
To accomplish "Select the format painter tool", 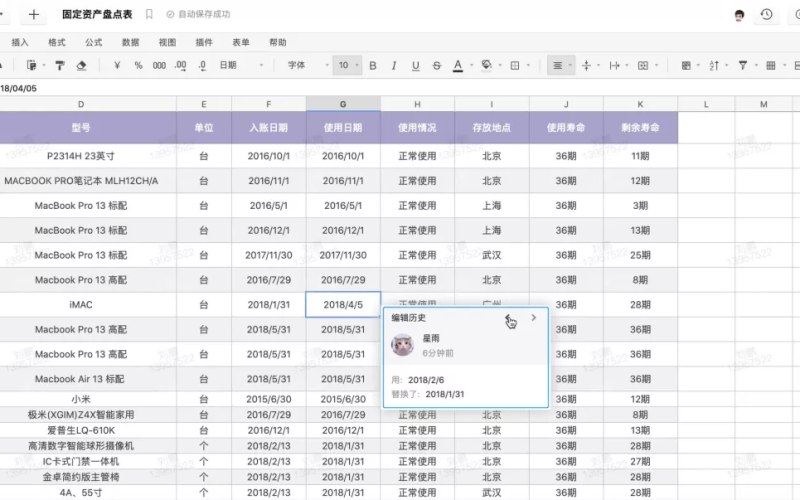I will click(x=60, y=65).
